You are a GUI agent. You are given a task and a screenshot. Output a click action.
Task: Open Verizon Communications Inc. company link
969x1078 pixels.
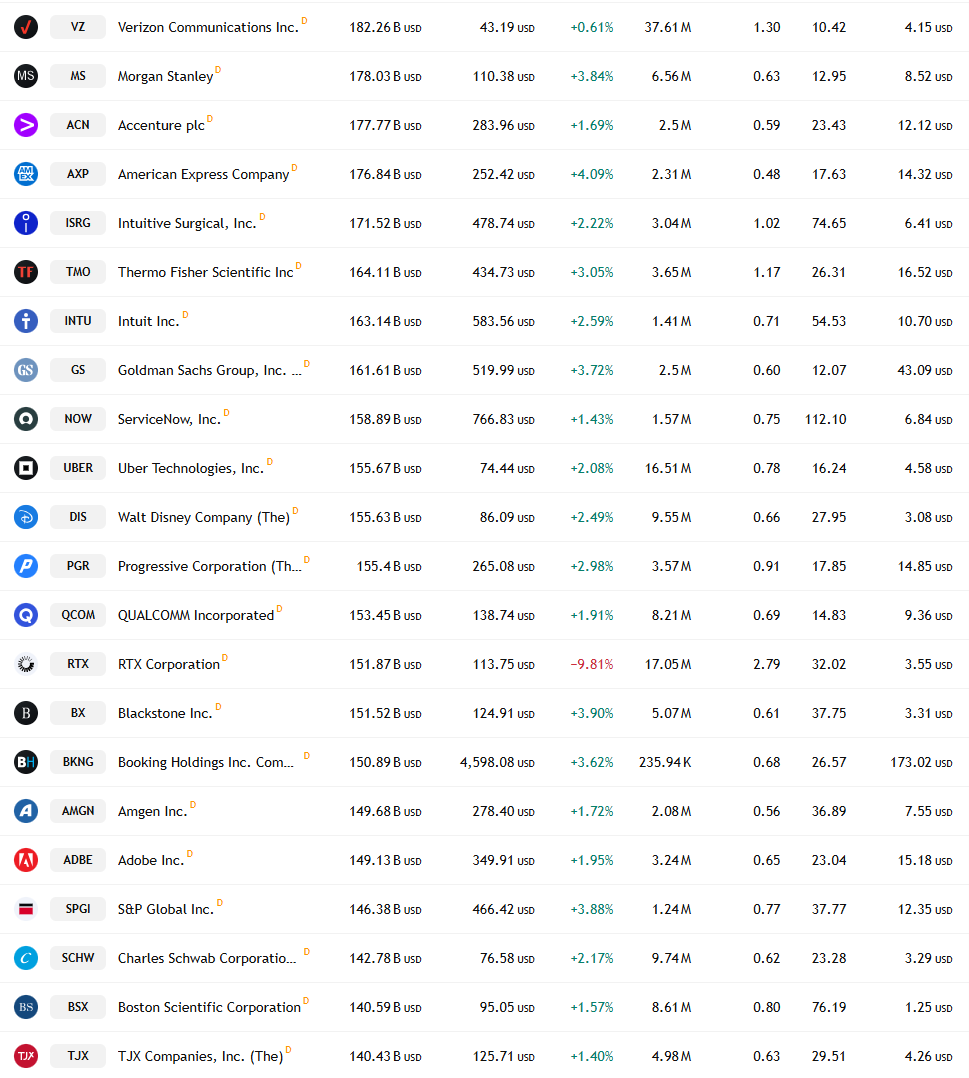[x=208, y=28]
